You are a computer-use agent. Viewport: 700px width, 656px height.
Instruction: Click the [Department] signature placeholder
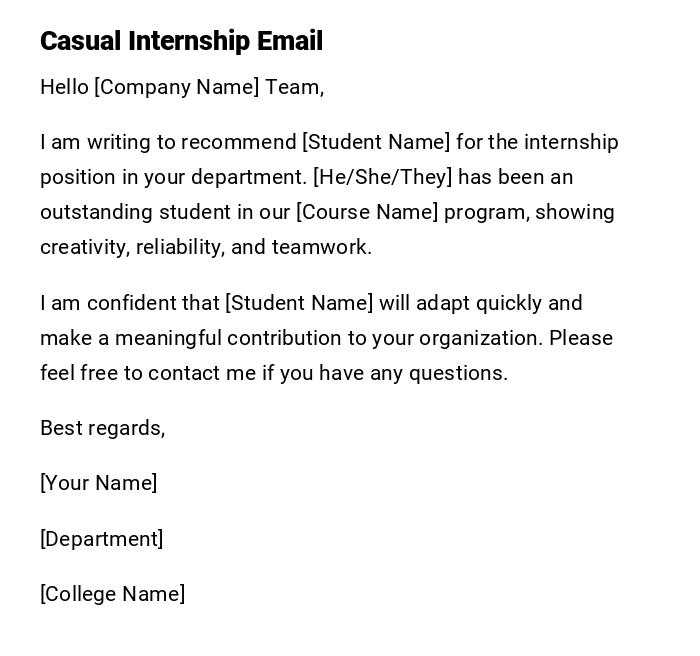point(101,539)
